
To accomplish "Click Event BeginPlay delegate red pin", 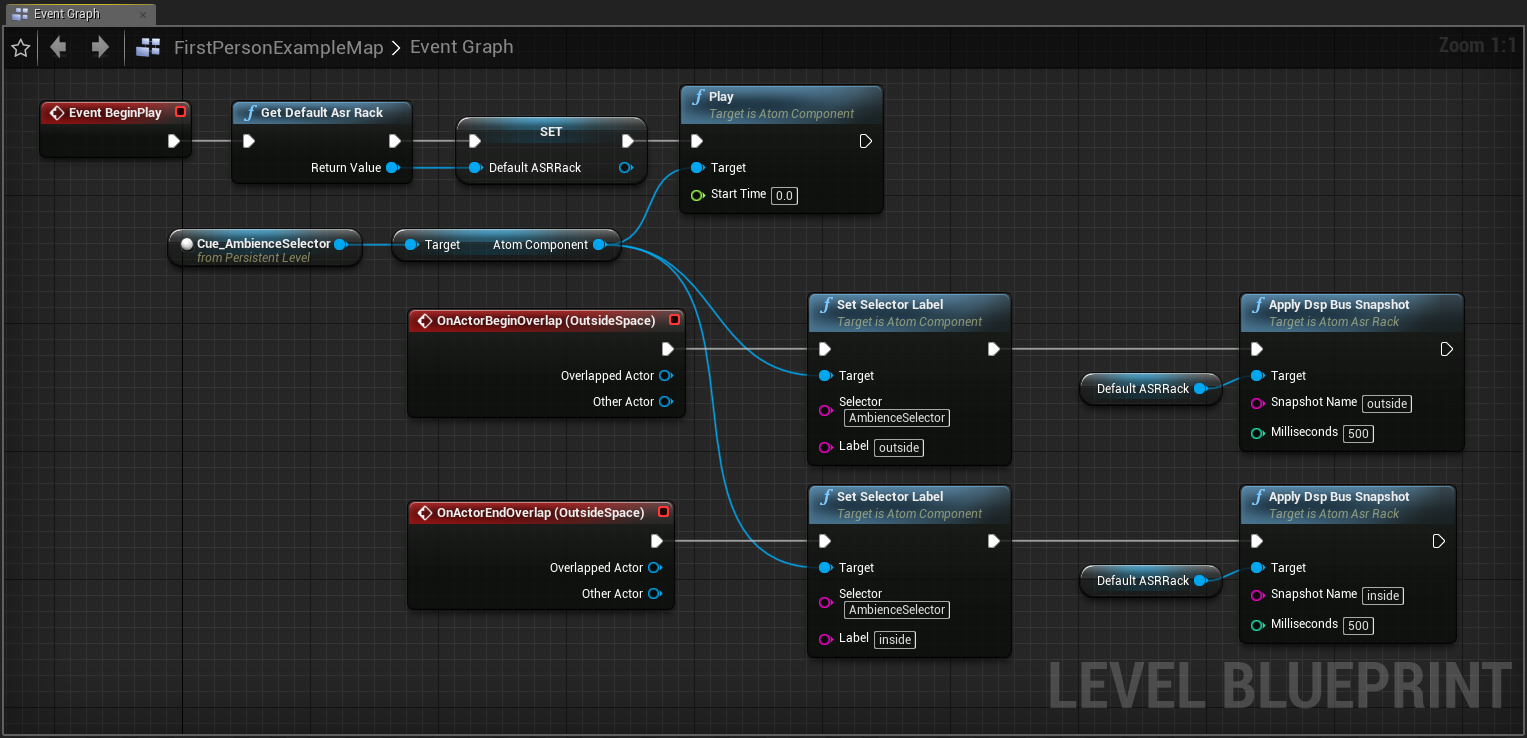I will (181, 112).
